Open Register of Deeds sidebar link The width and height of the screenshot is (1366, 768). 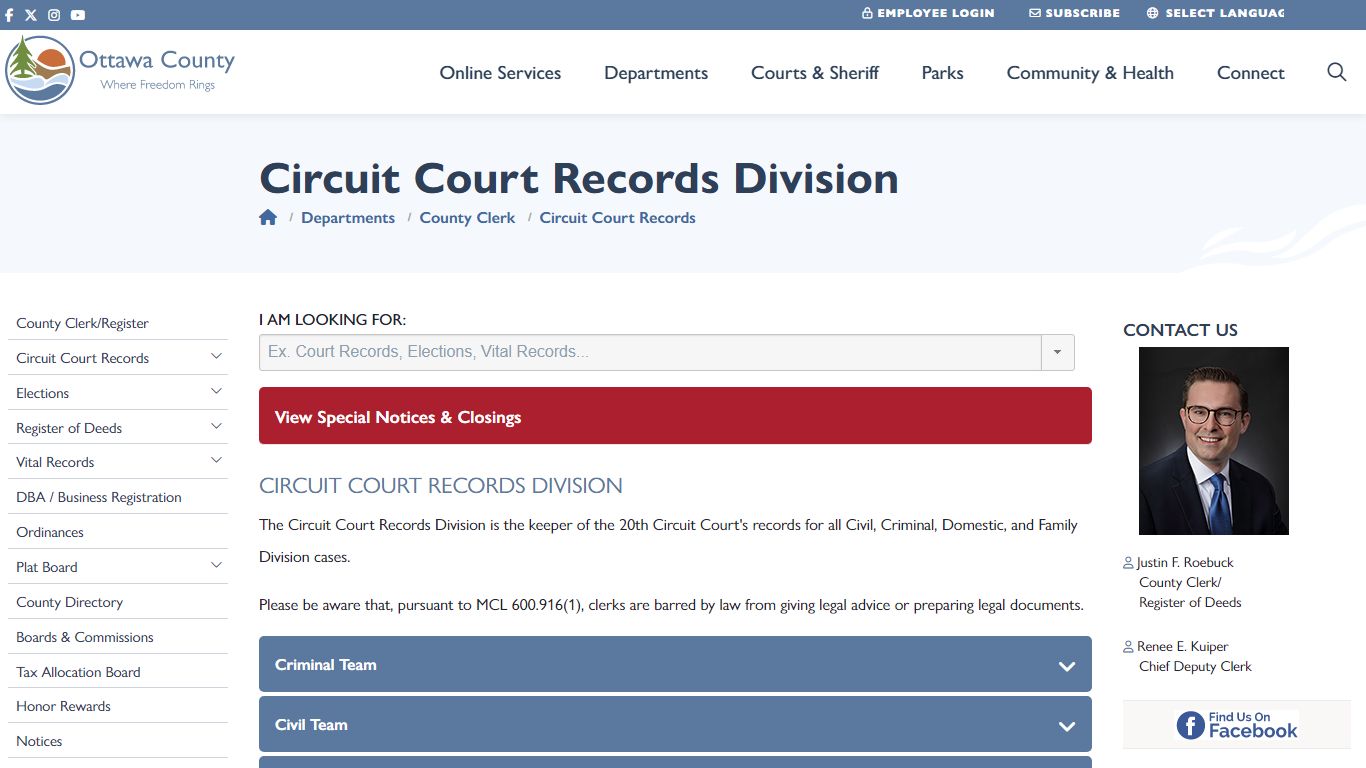pyautogui.click(x=69, y=428)
